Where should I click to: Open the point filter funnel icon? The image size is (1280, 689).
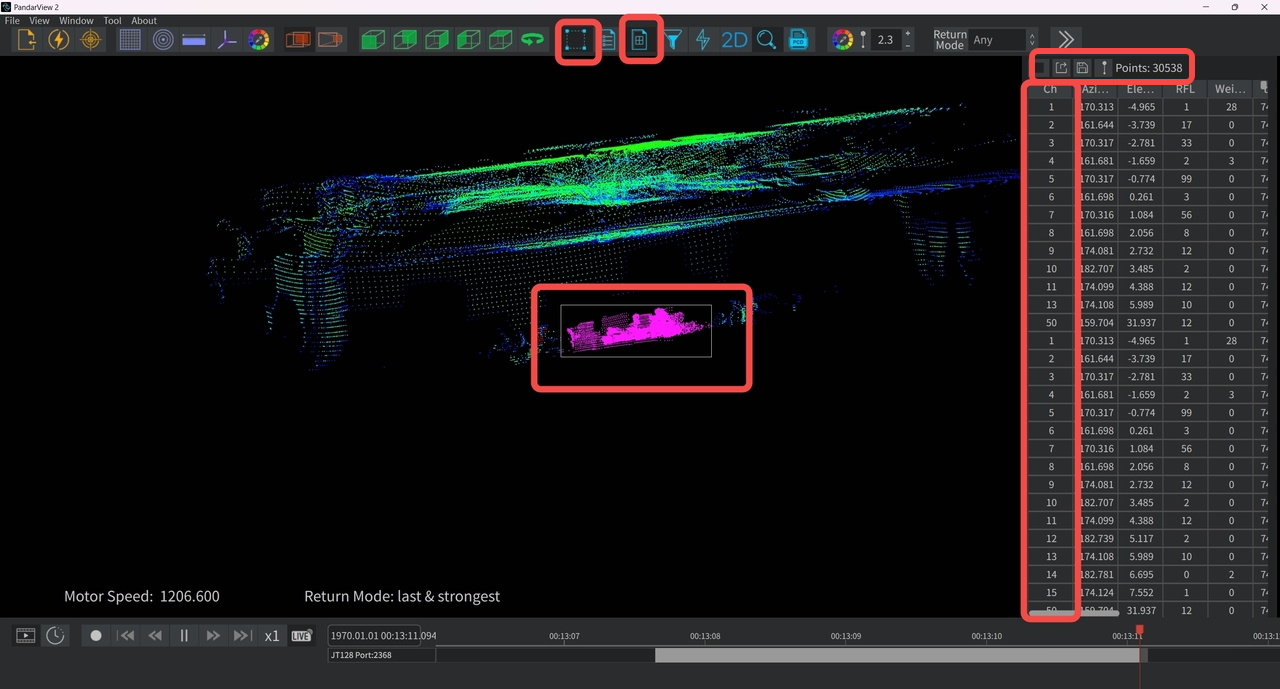(x=674, y=40)
